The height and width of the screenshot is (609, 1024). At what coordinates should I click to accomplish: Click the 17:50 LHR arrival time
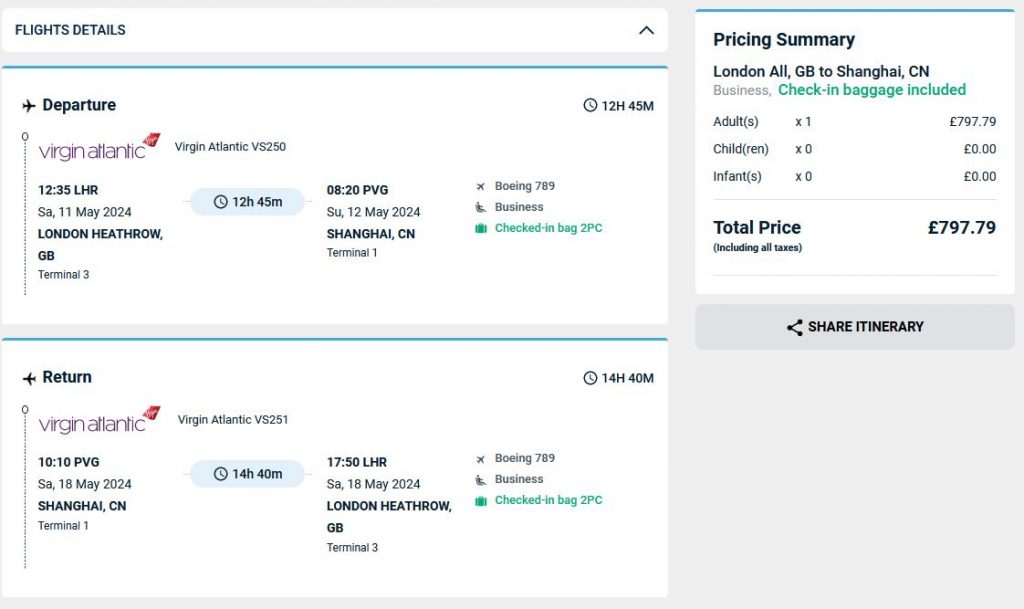(x=357, y=462)
